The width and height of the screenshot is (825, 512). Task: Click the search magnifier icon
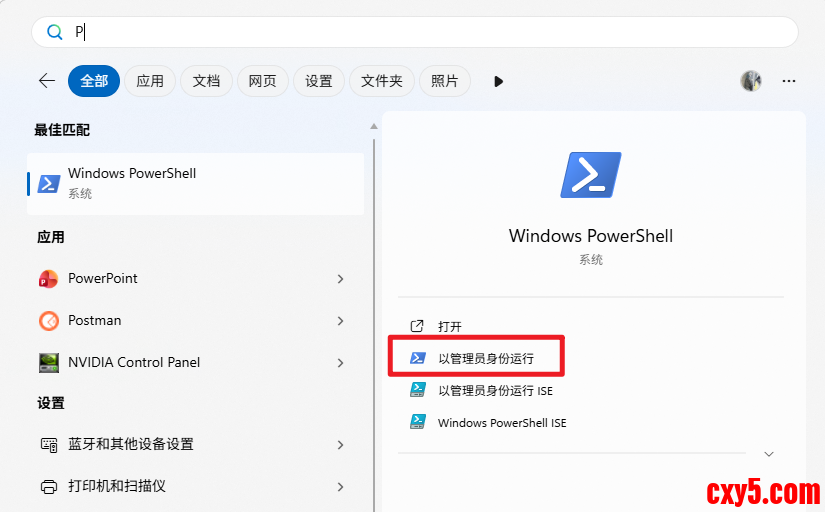pyautogui.click(x=54, y=32)
